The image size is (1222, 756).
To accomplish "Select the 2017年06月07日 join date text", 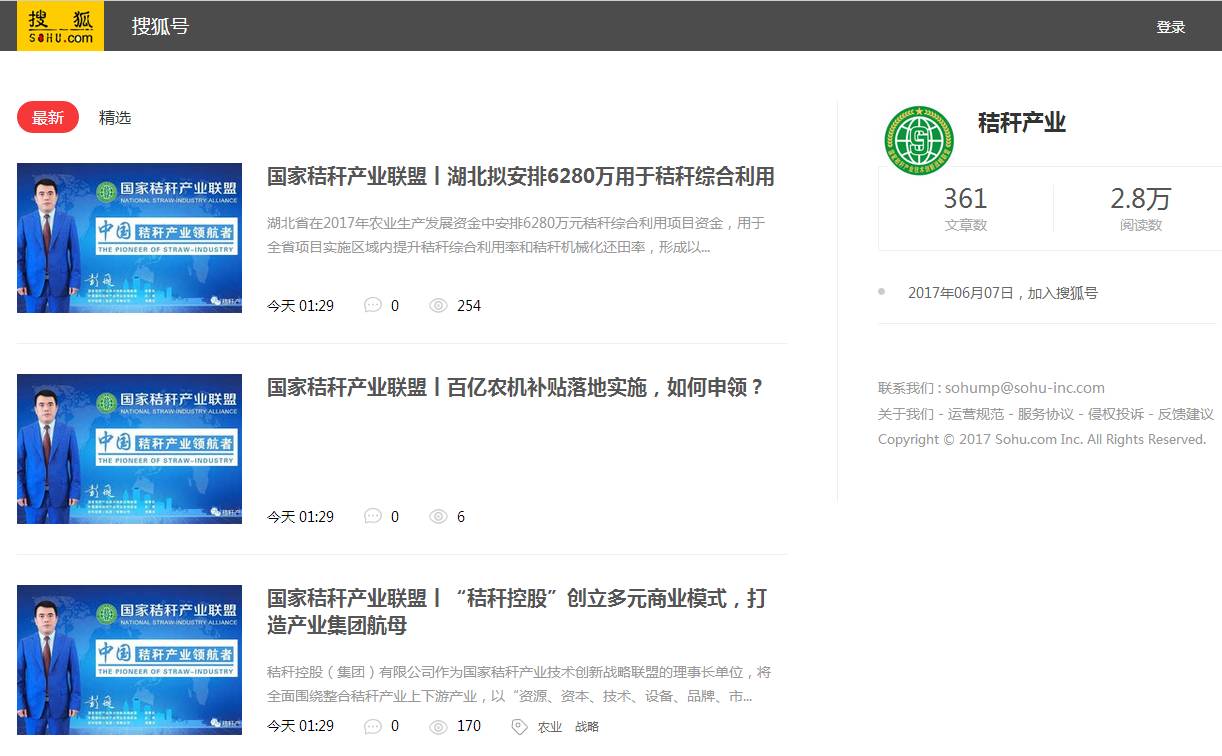I will [1003, 293].
